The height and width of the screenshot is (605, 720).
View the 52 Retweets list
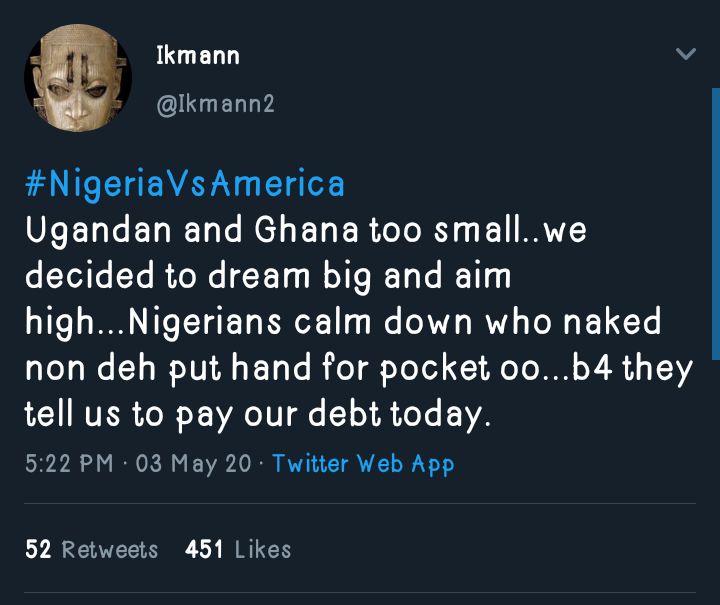tap(92, 549)
